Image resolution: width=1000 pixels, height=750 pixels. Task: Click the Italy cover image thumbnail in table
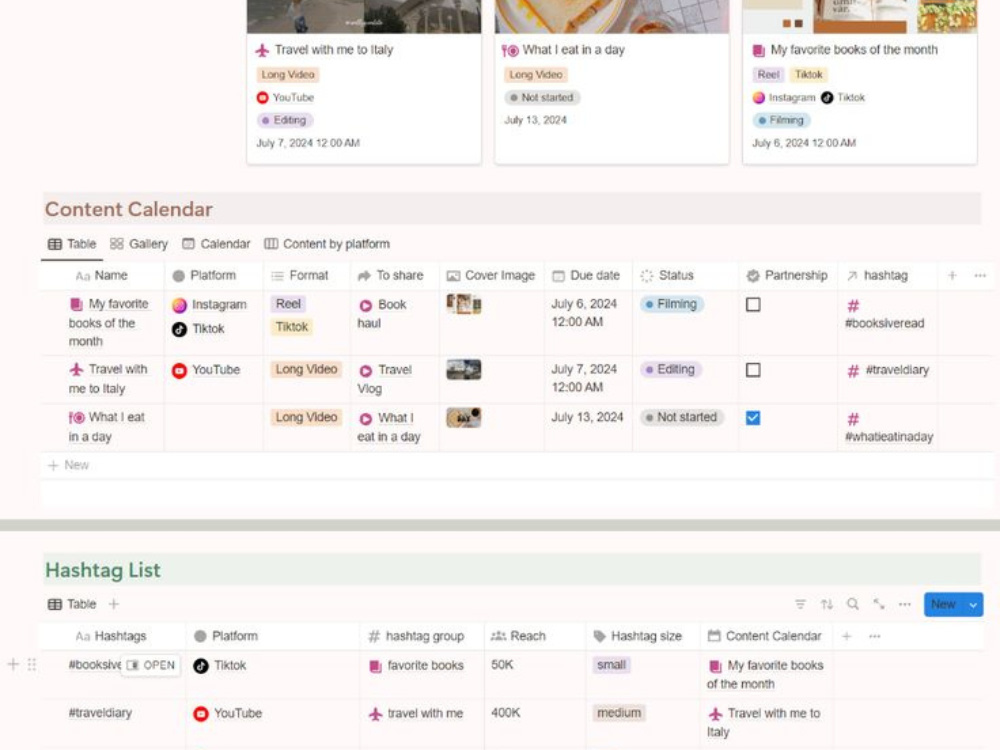coord(464,369)
